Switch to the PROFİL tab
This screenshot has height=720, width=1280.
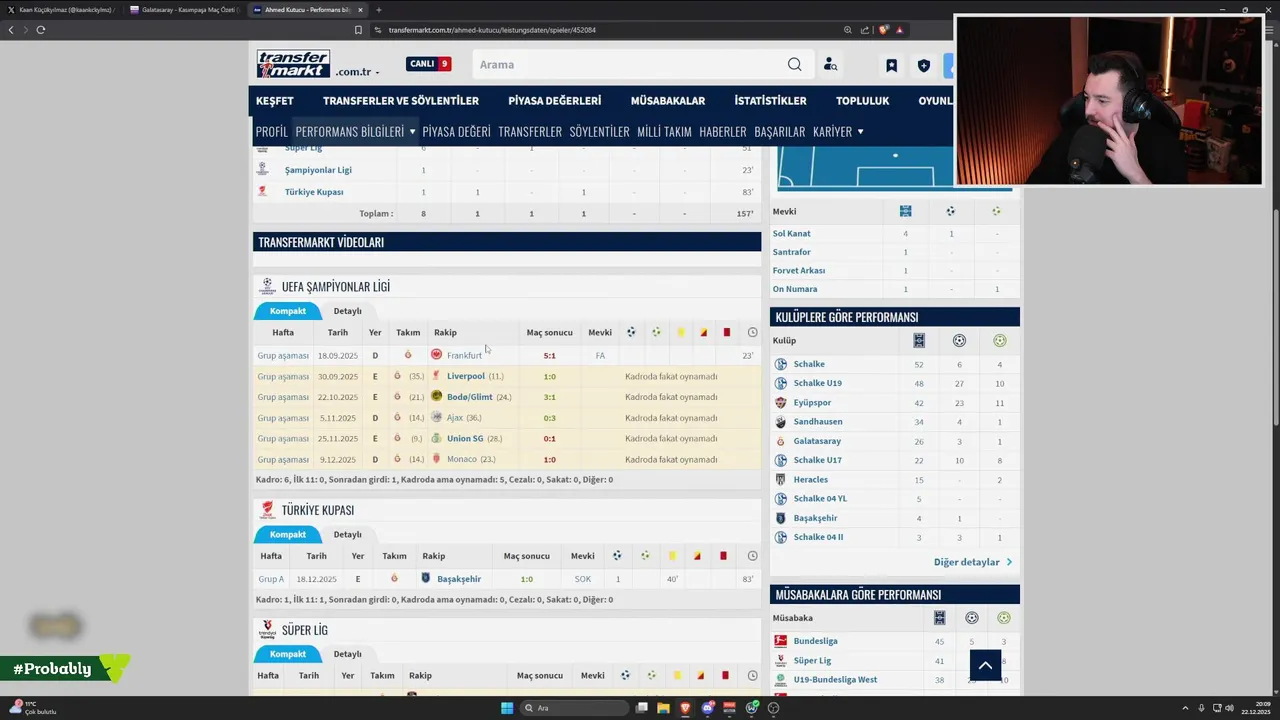pos(271,131)
